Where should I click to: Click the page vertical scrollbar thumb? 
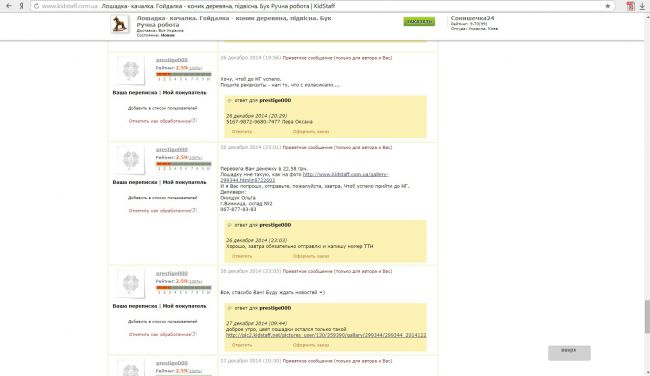point(647,316)
